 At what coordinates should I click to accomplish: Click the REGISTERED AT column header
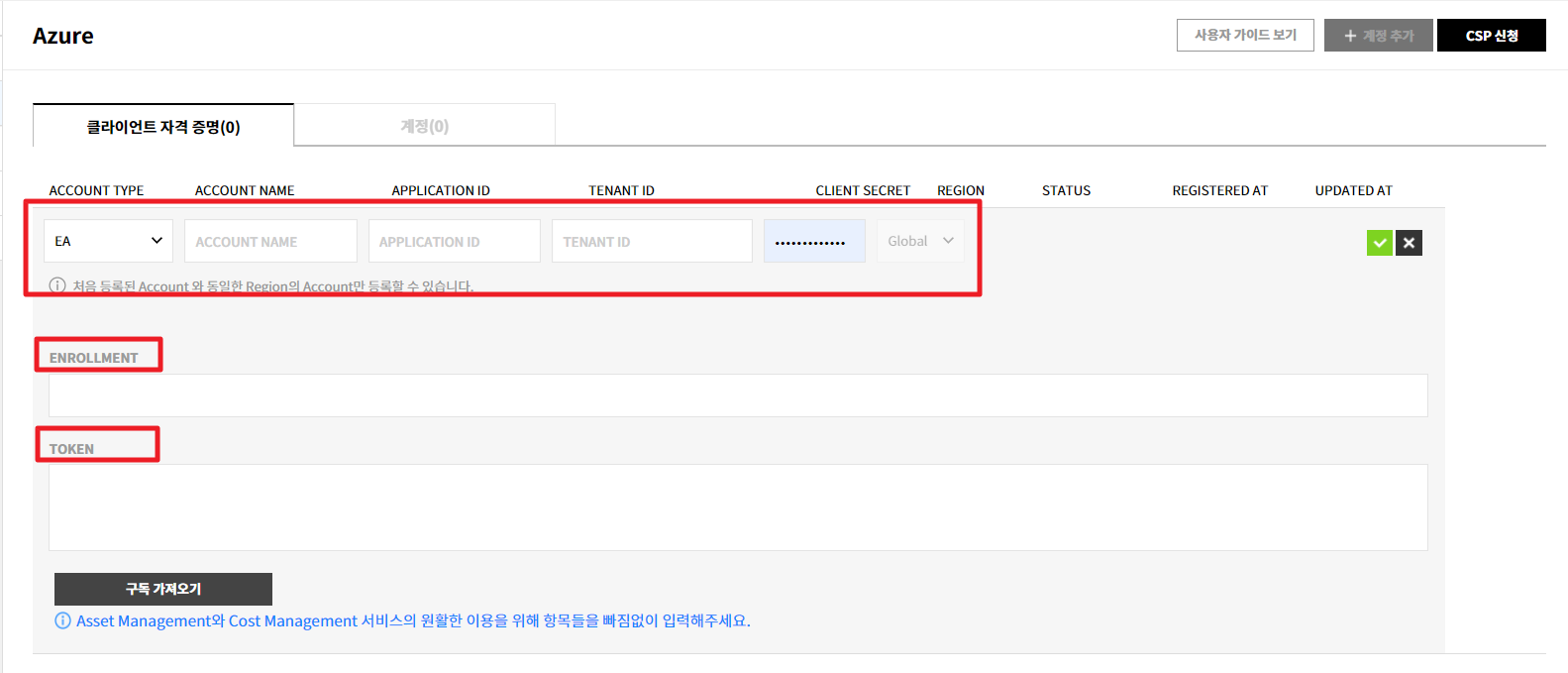point(1219,190)
